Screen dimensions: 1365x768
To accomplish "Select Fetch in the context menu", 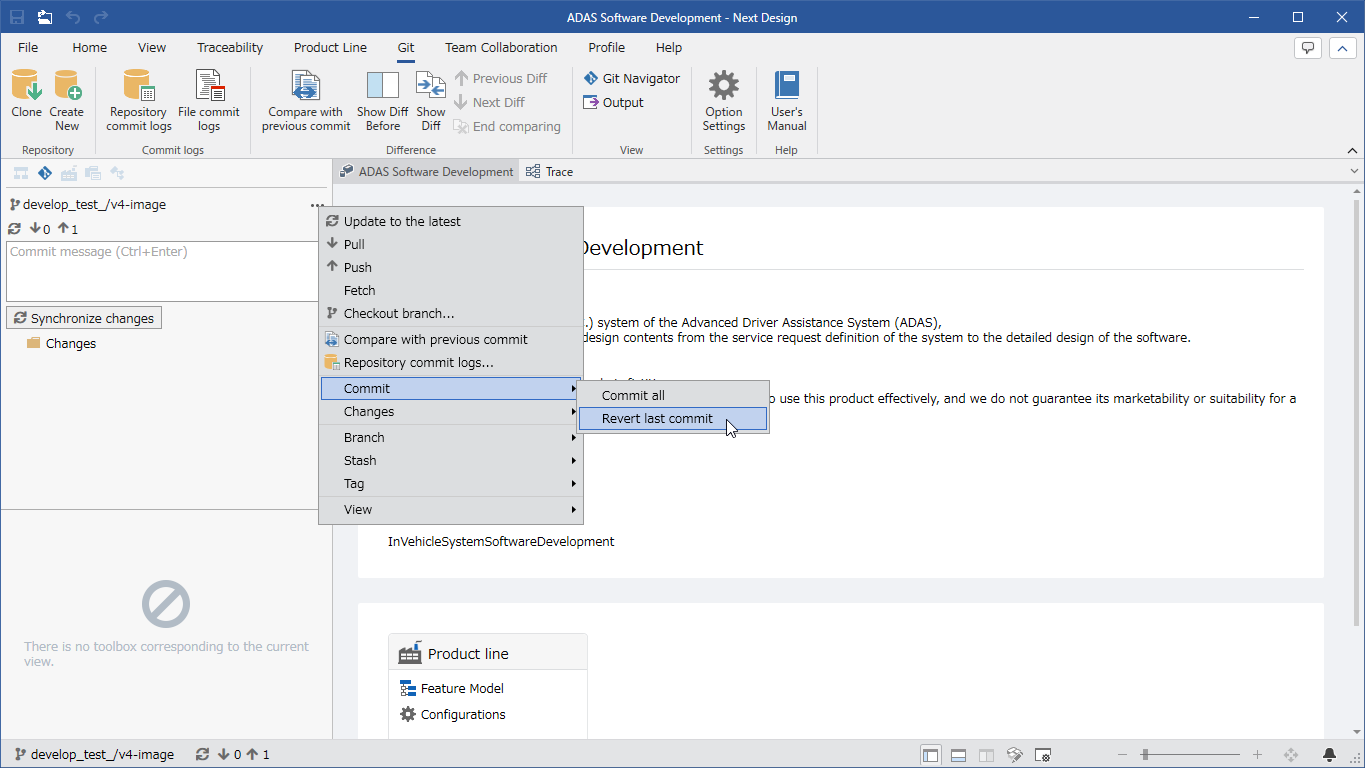I will point(451,290).
